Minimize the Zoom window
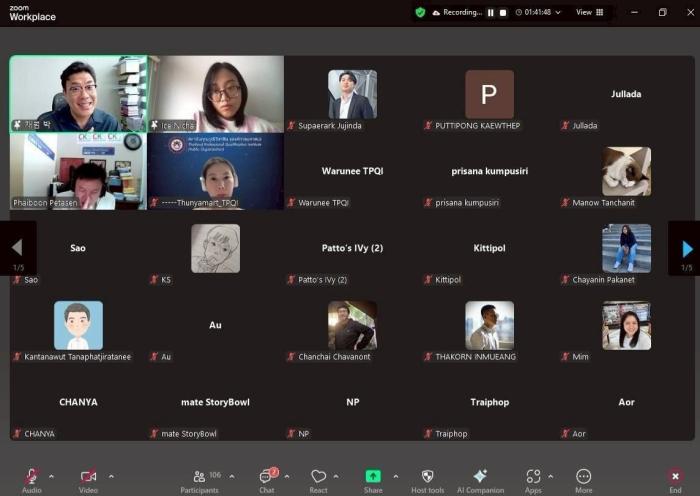The width and height of the screenshot is (700, 496). (x=634, y=13)
